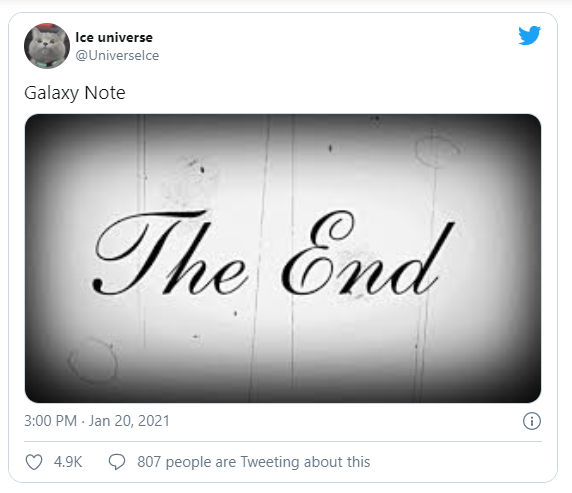
Task: Open the 3:00 PM timestamp link
Action: (x=50, y=421)
